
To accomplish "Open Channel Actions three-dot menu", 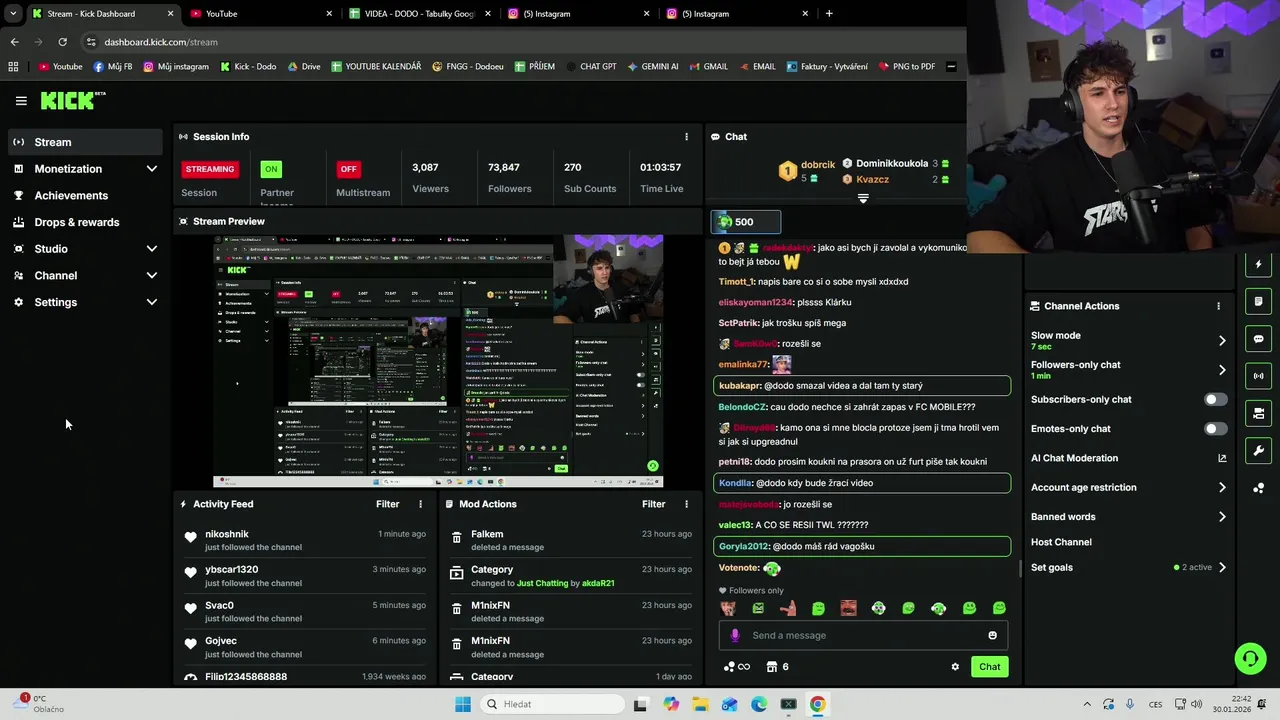I will pos(1218,306).
